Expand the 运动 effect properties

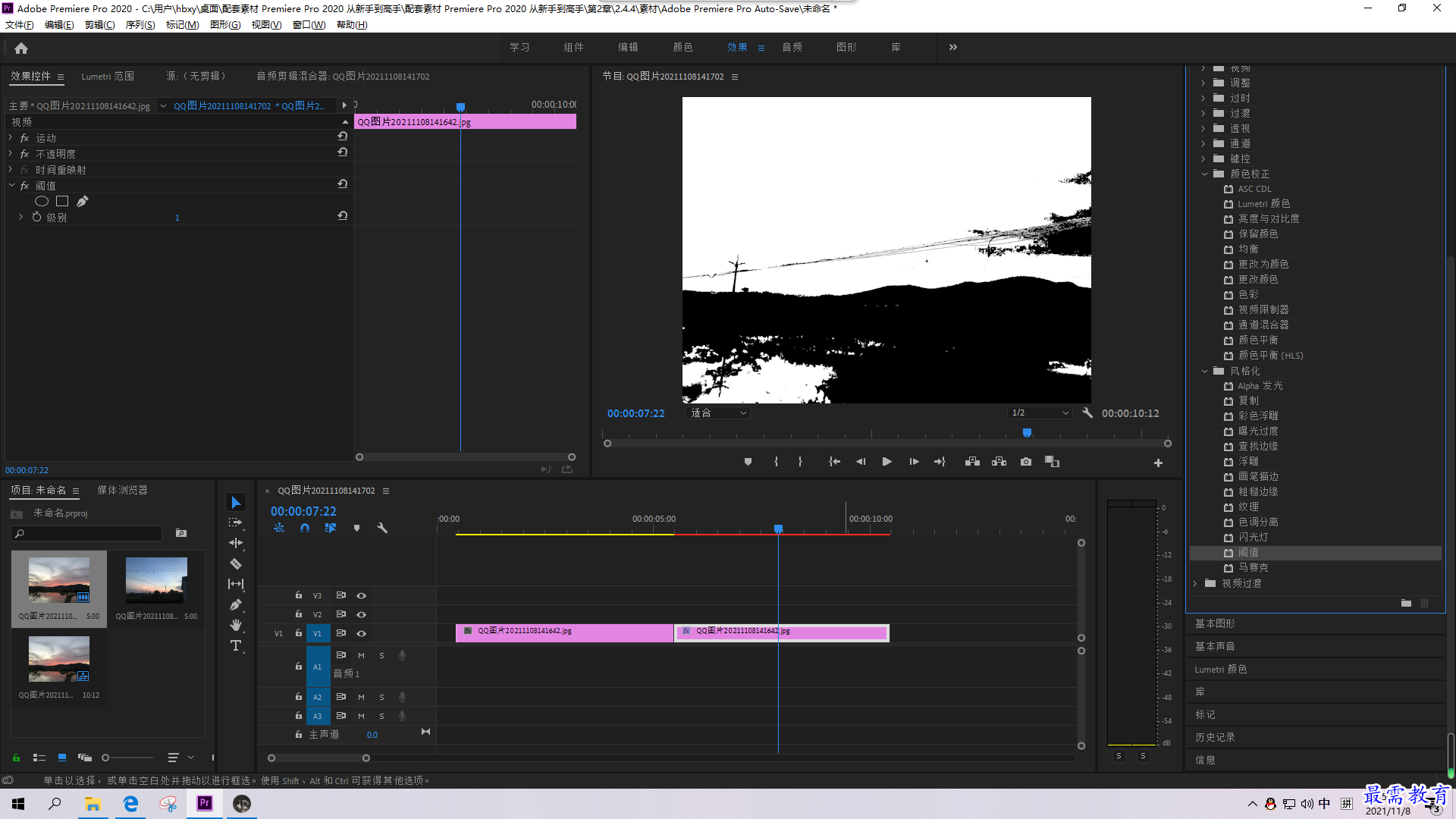(11, 137)
